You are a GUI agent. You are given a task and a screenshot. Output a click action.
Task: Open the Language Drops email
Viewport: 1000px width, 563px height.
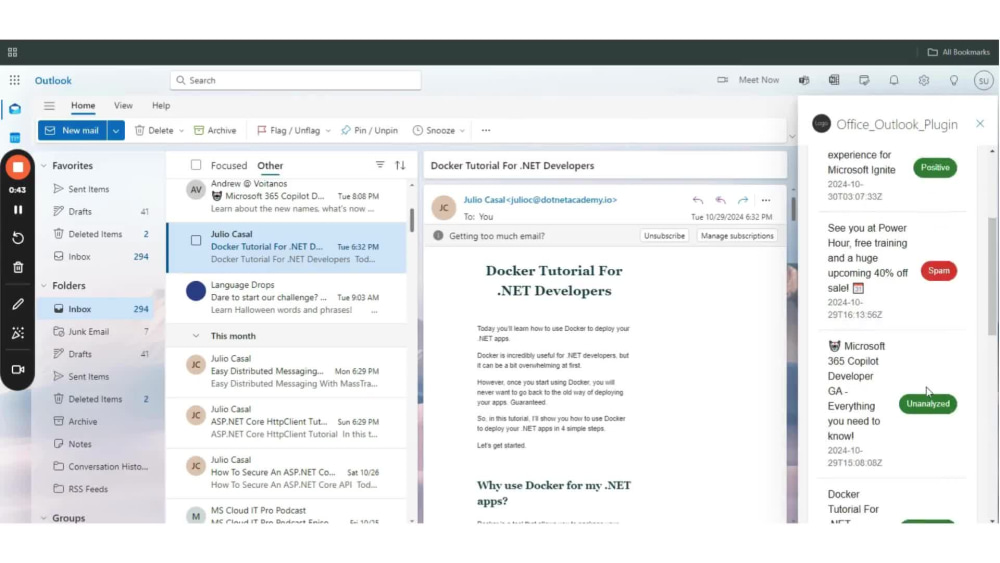point(286,298)
